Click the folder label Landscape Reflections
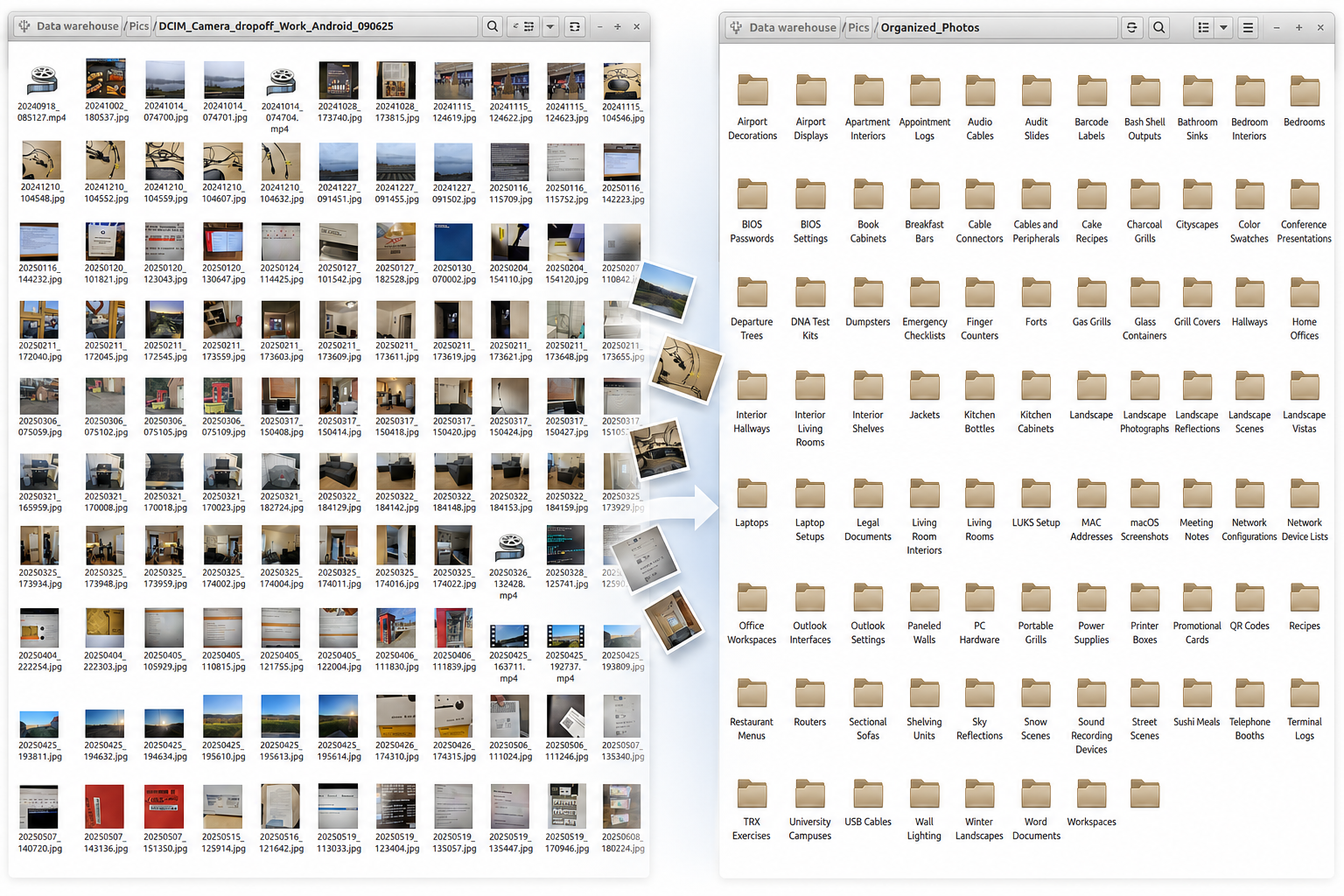Viewport: 1344px width, 896px height. (1197, 422)
